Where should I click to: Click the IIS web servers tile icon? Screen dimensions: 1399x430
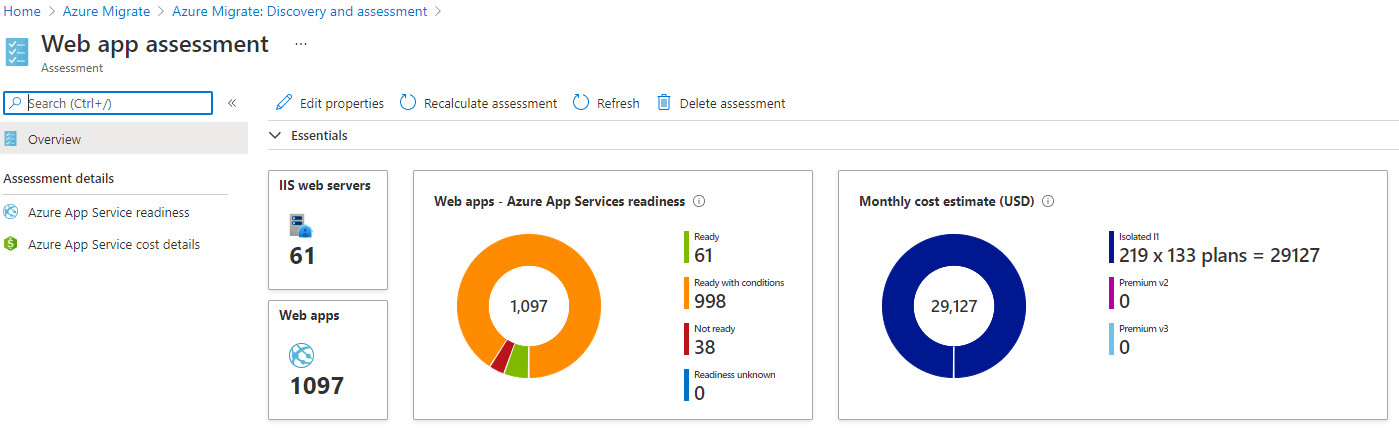pos(300,225)
